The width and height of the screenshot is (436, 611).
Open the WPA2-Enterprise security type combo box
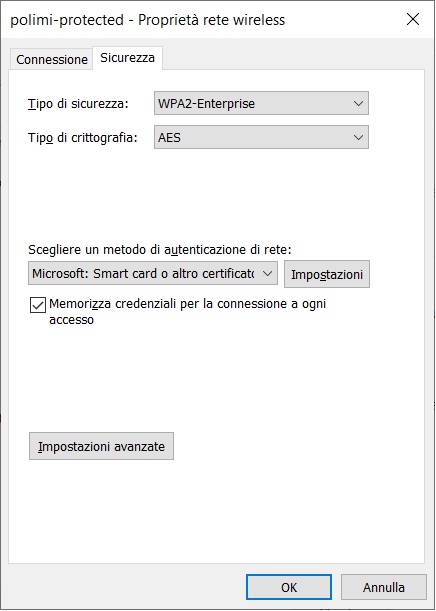[261, 103]
